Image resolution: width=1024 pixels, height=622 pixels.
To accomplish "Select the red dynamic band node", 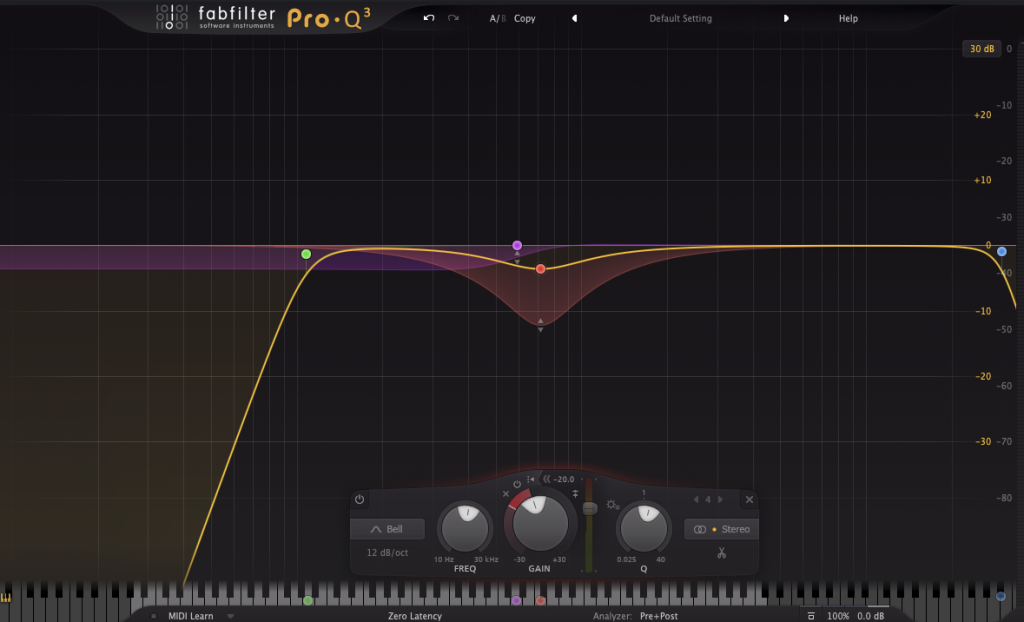I will (541, 269).
